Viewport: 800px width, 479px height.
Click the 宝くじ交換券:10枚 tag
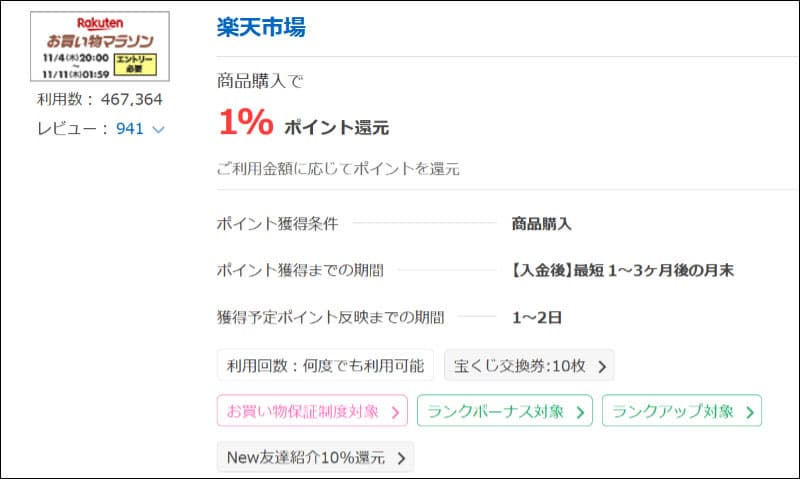coord(529,365)
